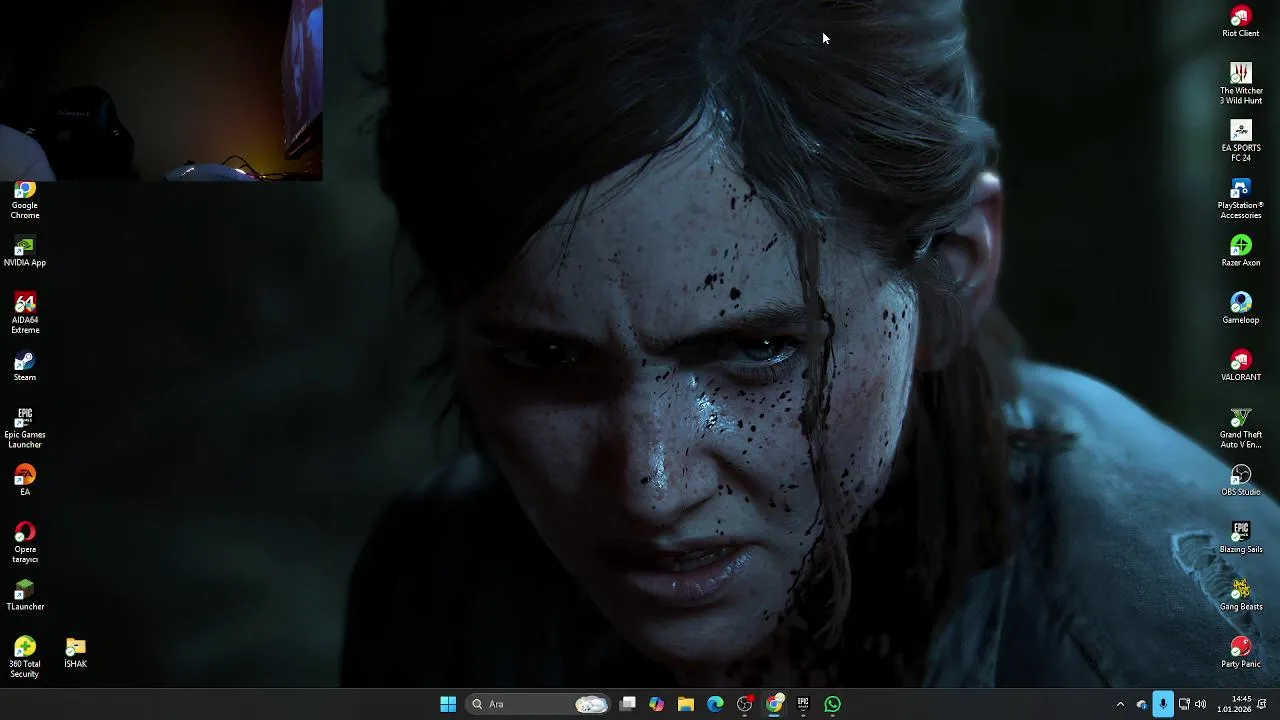Select the Party Panic desktop icon
Screen dimensions: 1280x720
[x=1240, y=652]
